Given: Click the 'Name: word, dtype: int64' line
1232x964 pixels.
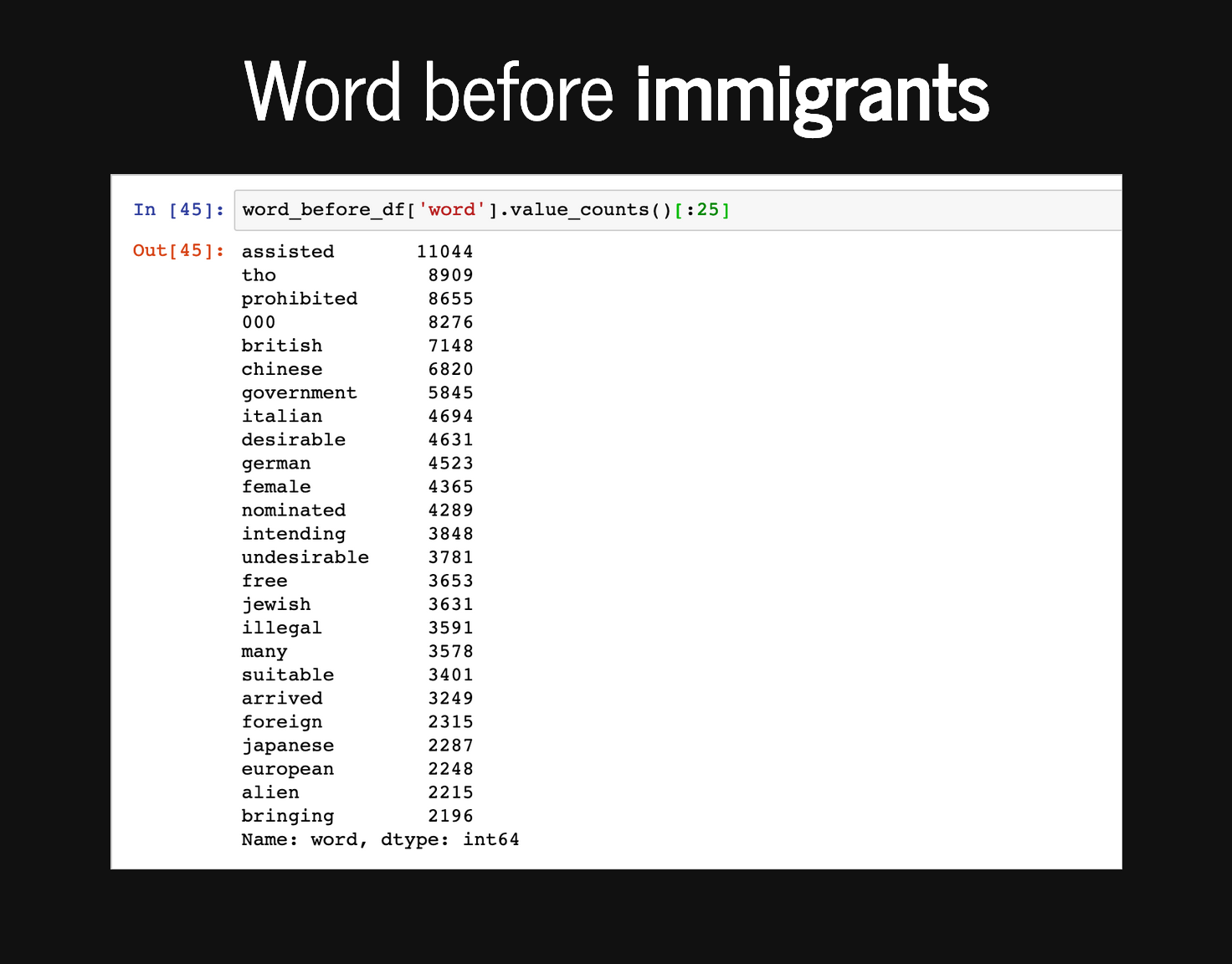Looking at the screenshot, I should pos(381,839).
